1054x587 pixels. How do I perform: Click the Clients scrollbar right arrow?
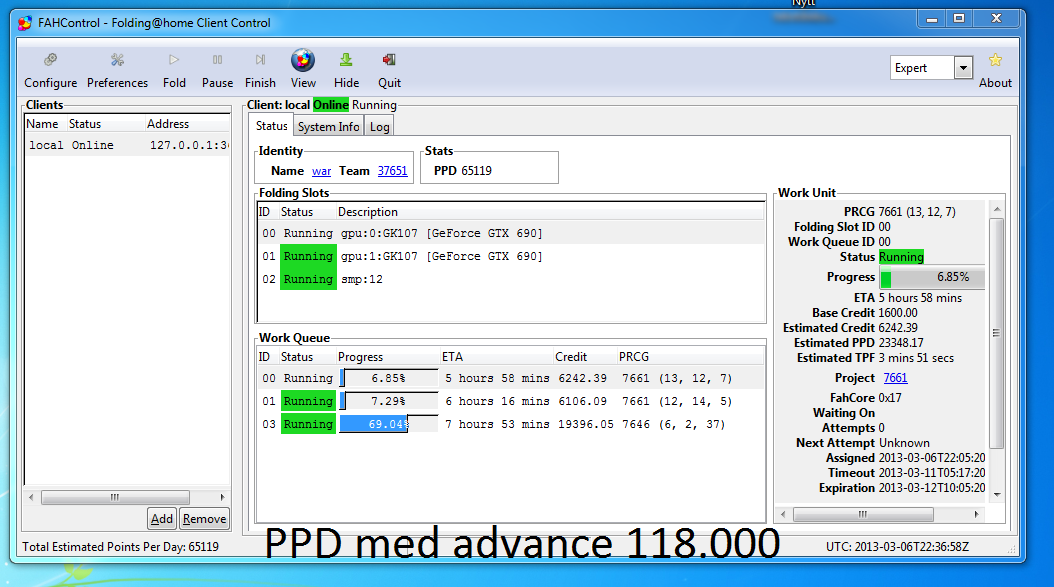pyautogui.click(x=222, y=498)
